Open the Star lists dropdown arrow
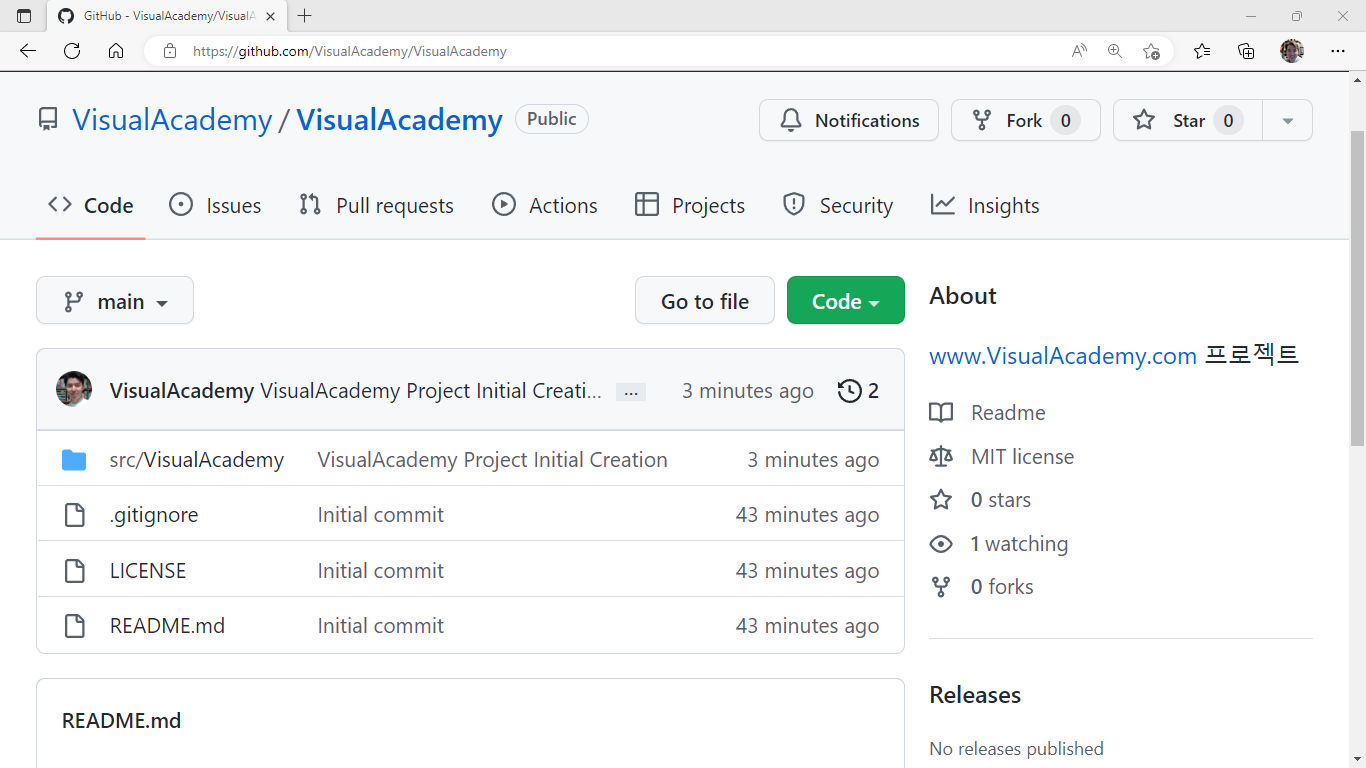This screenshot has height=768, width=1366. (x=1287, y=120)
